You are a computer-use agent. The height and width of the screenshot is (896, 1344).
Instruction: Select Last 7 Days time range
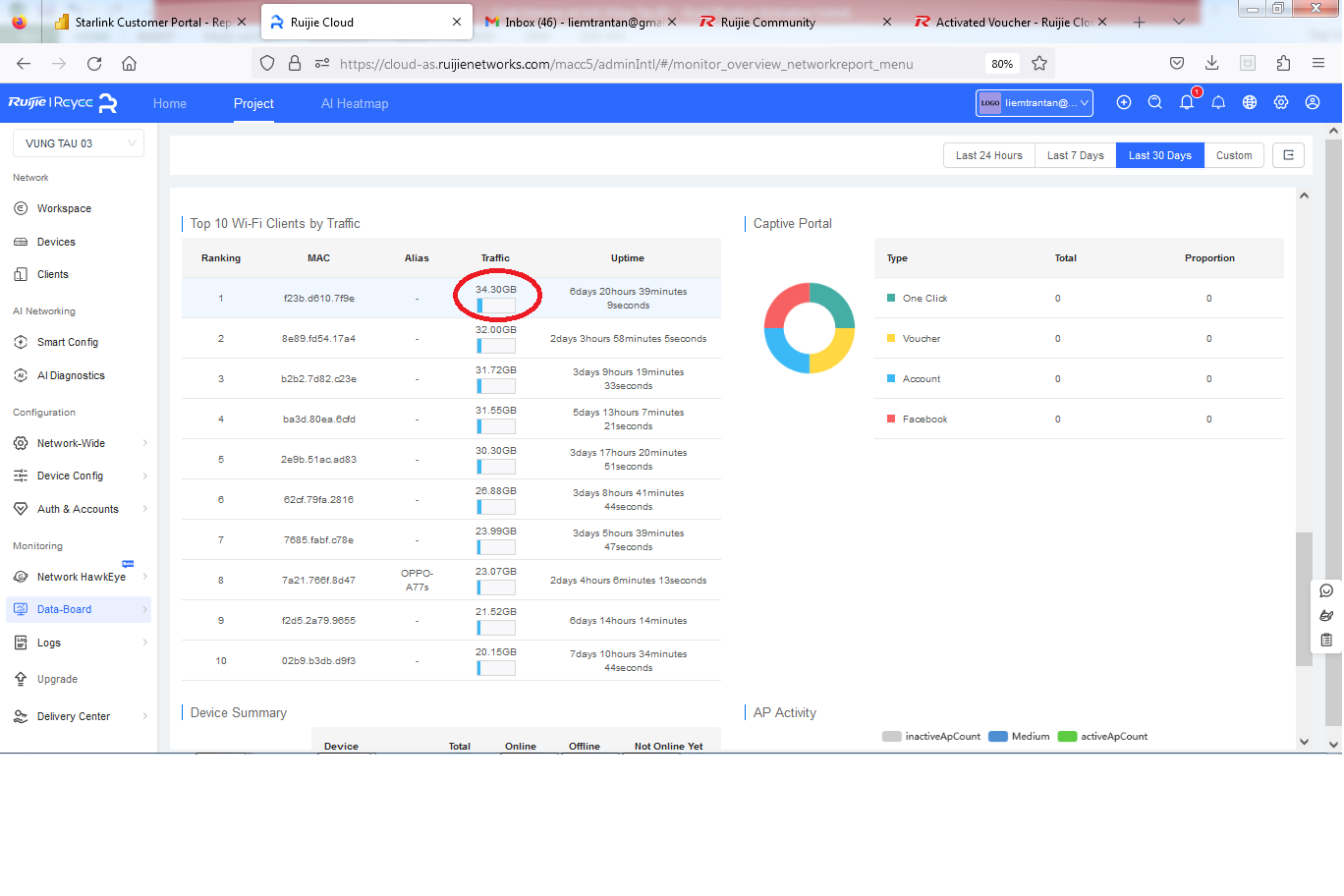(1075, 155)
